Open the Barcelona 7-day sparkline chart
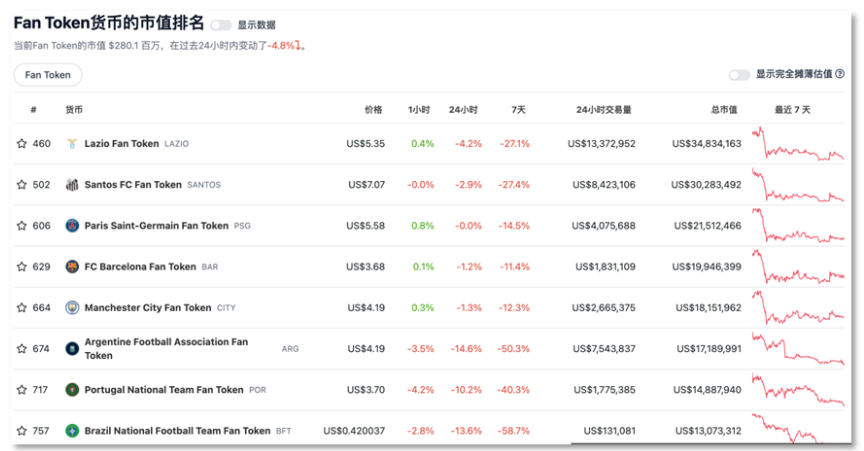The width and height of the screenshot is (864, 451). coord(798,266)
